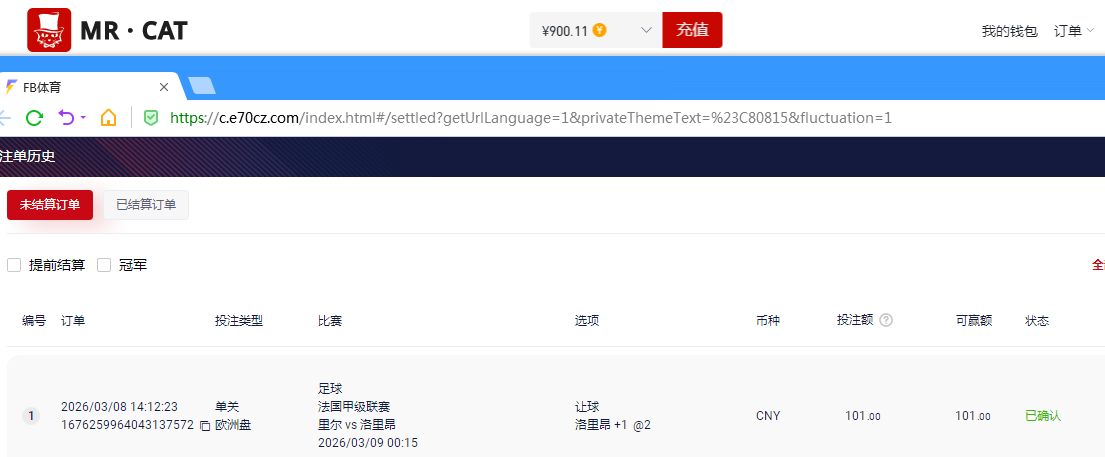Click the gold yen coin icon

600,30
